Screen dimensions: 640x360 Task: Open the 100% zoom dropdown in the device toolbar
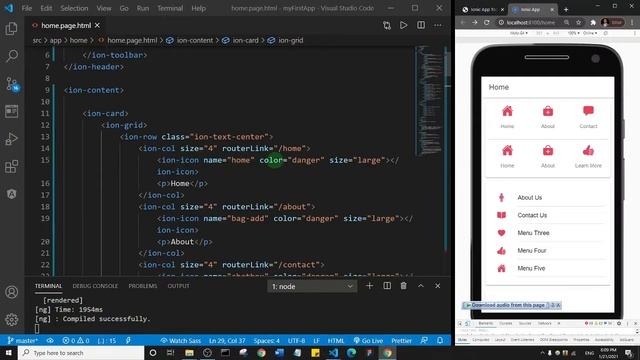(x=574, y=33)
